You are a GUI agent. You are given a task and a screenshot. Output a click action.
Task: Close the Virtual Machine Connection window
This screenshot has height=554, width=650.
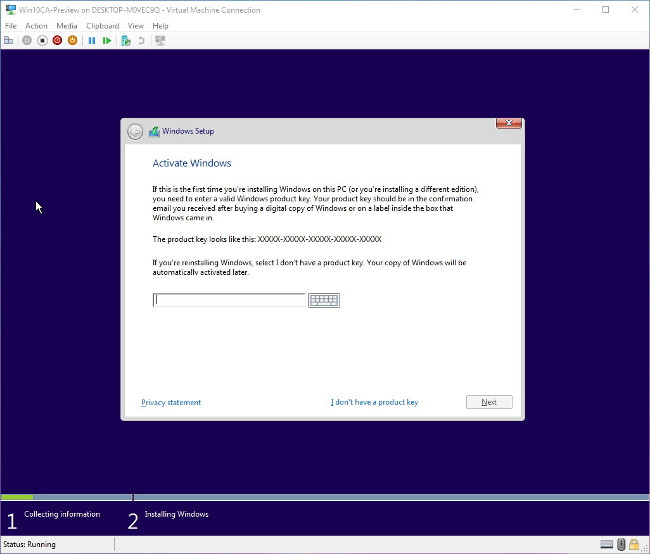click(x=635, y=10)
